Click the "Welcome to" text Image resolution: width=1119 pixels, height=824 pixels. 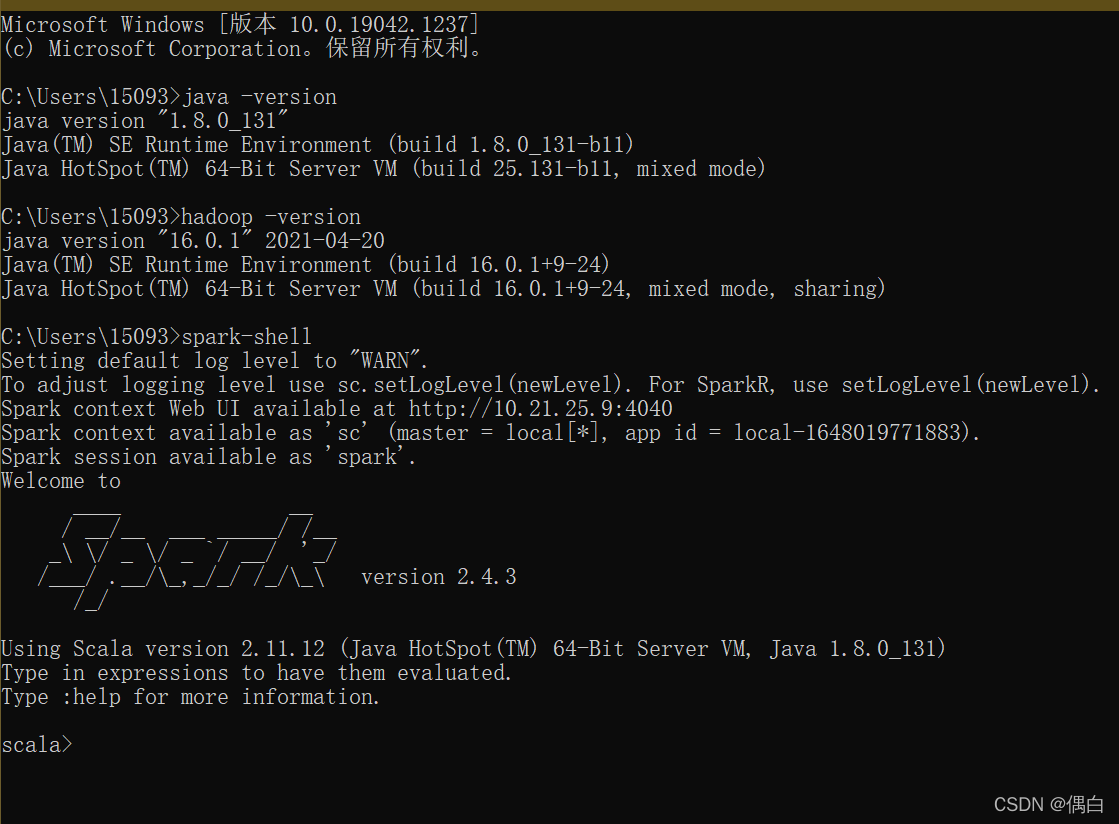pyautogui.click(x=61, y=481)
